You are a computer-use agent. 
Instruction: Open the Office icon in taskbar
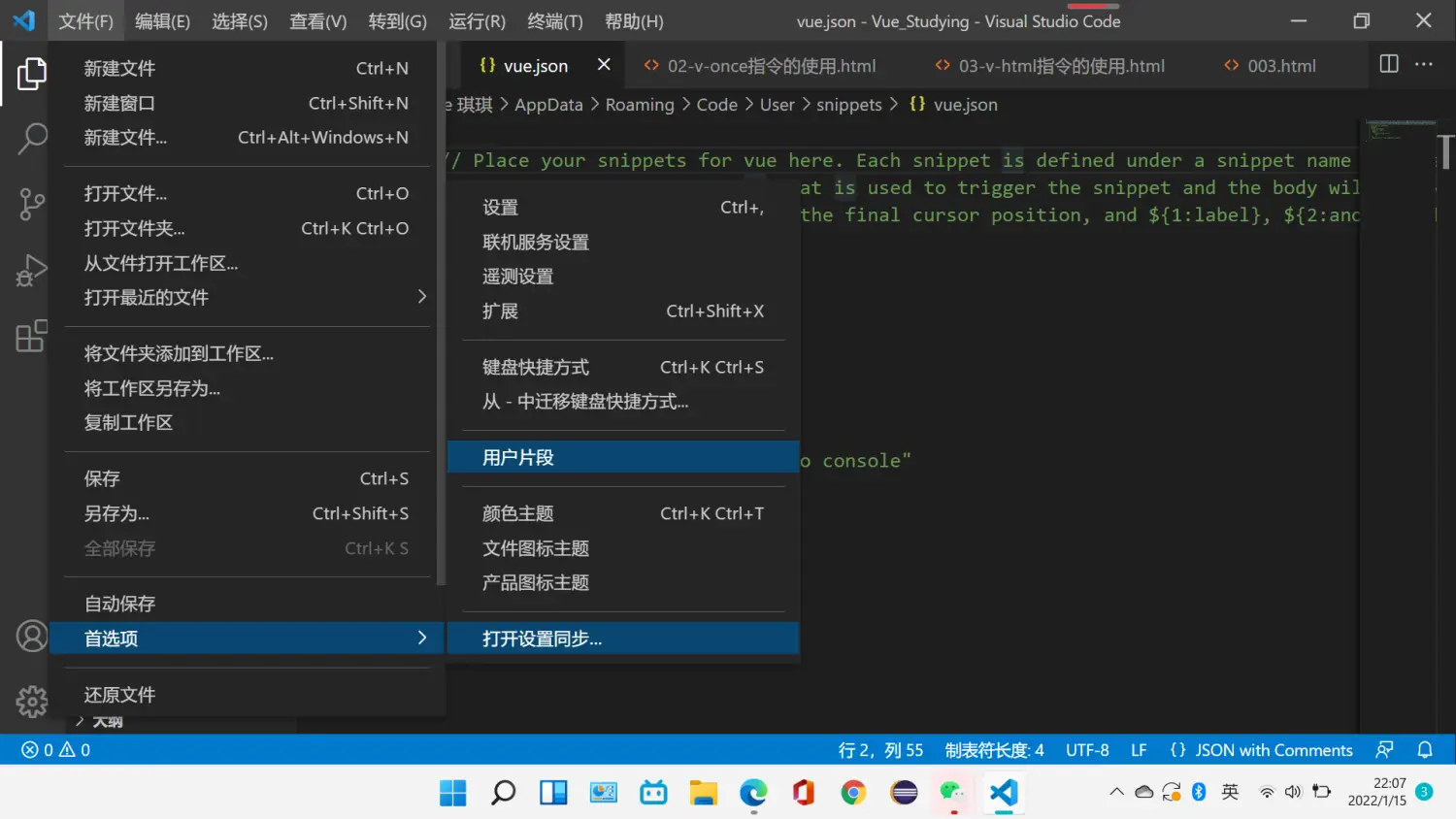[x=804, y=793]
